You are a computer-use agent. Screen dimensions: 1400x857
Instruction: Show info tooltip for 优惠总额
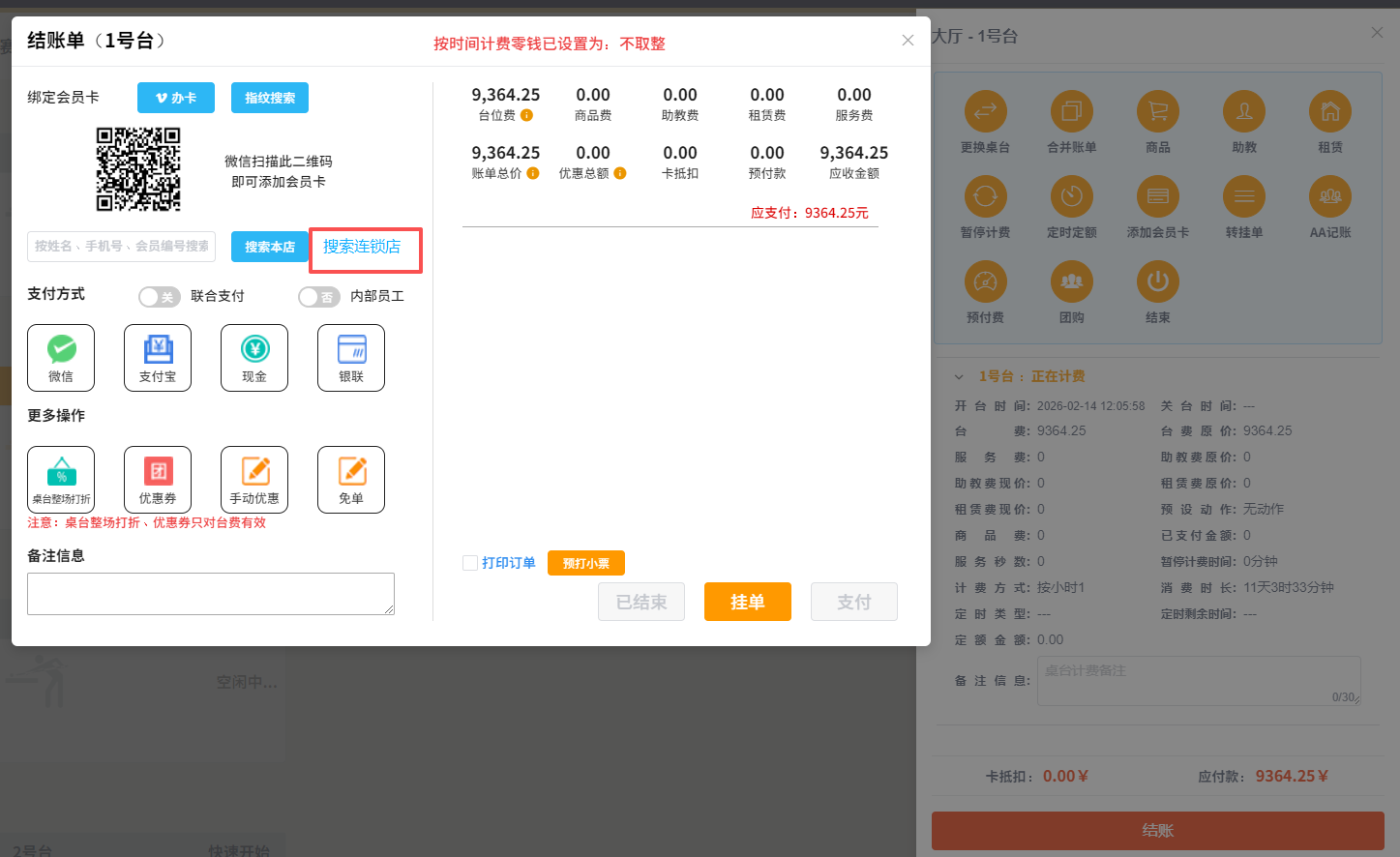pos(620,173)
